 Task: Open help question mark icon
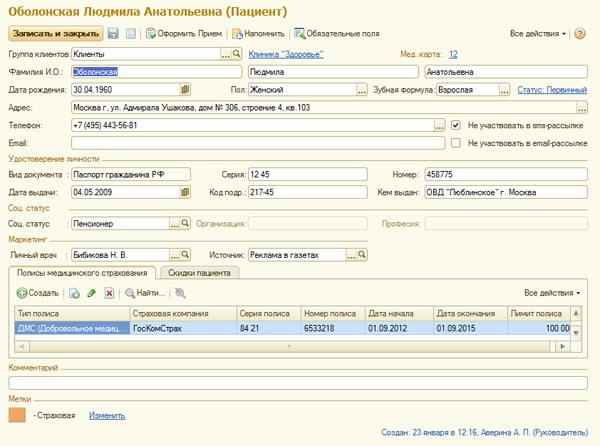580,34
